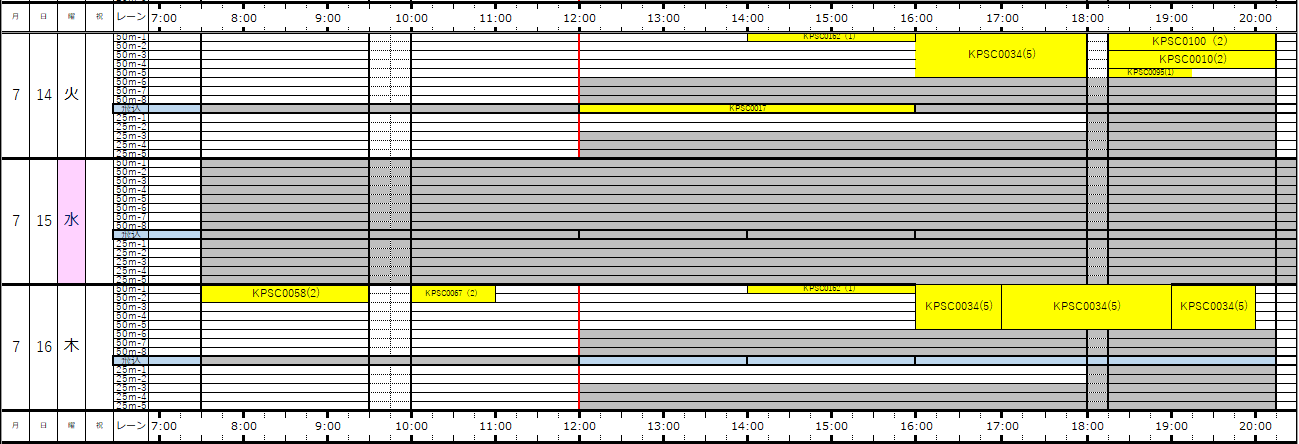Image resolution: width=1299 pixels, height=444 pixels.
Task: Click the small KPSC0095(1) booking bar
Action: click(x=1149, y=72)
